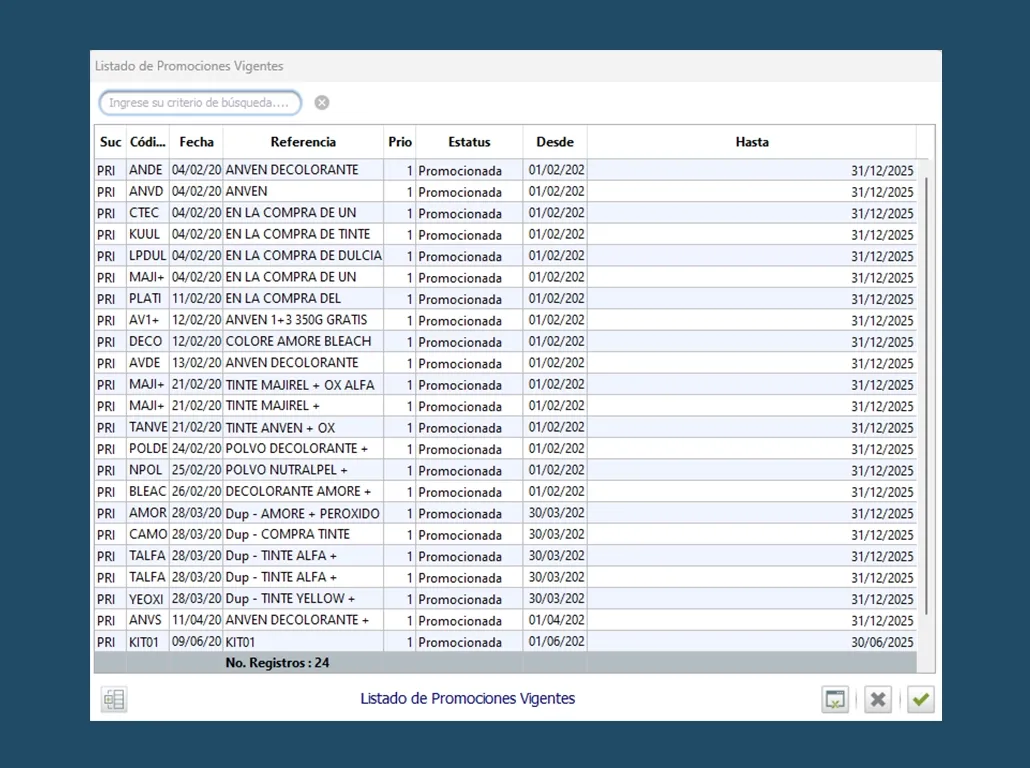The image size is (1030, 768).
Task: Click into the search criteria input field
Action: pyautogui.click(x=200, y=103)
